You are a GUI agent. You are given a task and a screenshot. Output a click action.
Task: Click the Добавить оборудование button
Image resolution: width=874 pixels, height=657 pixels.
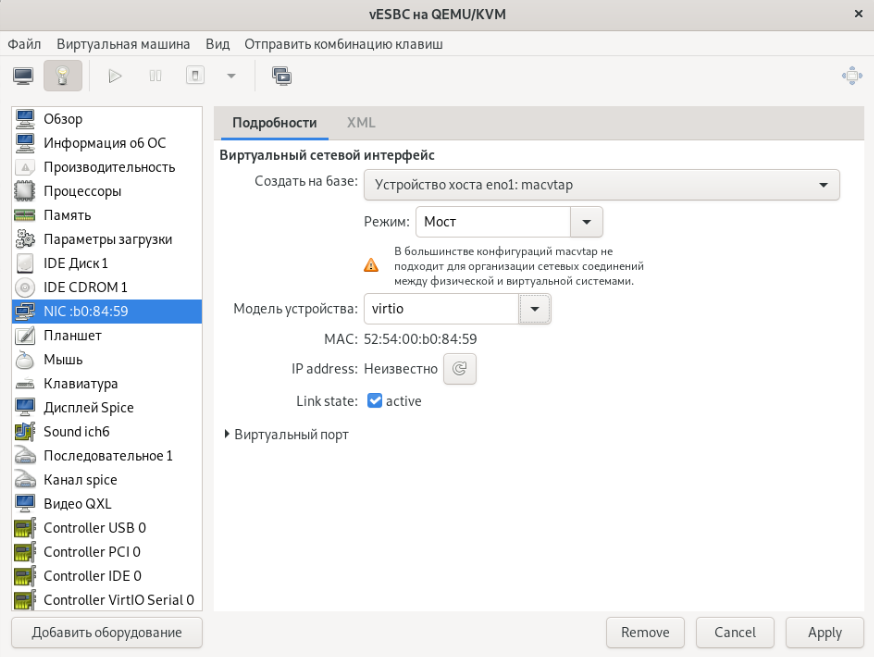click(x=107, y=632)
